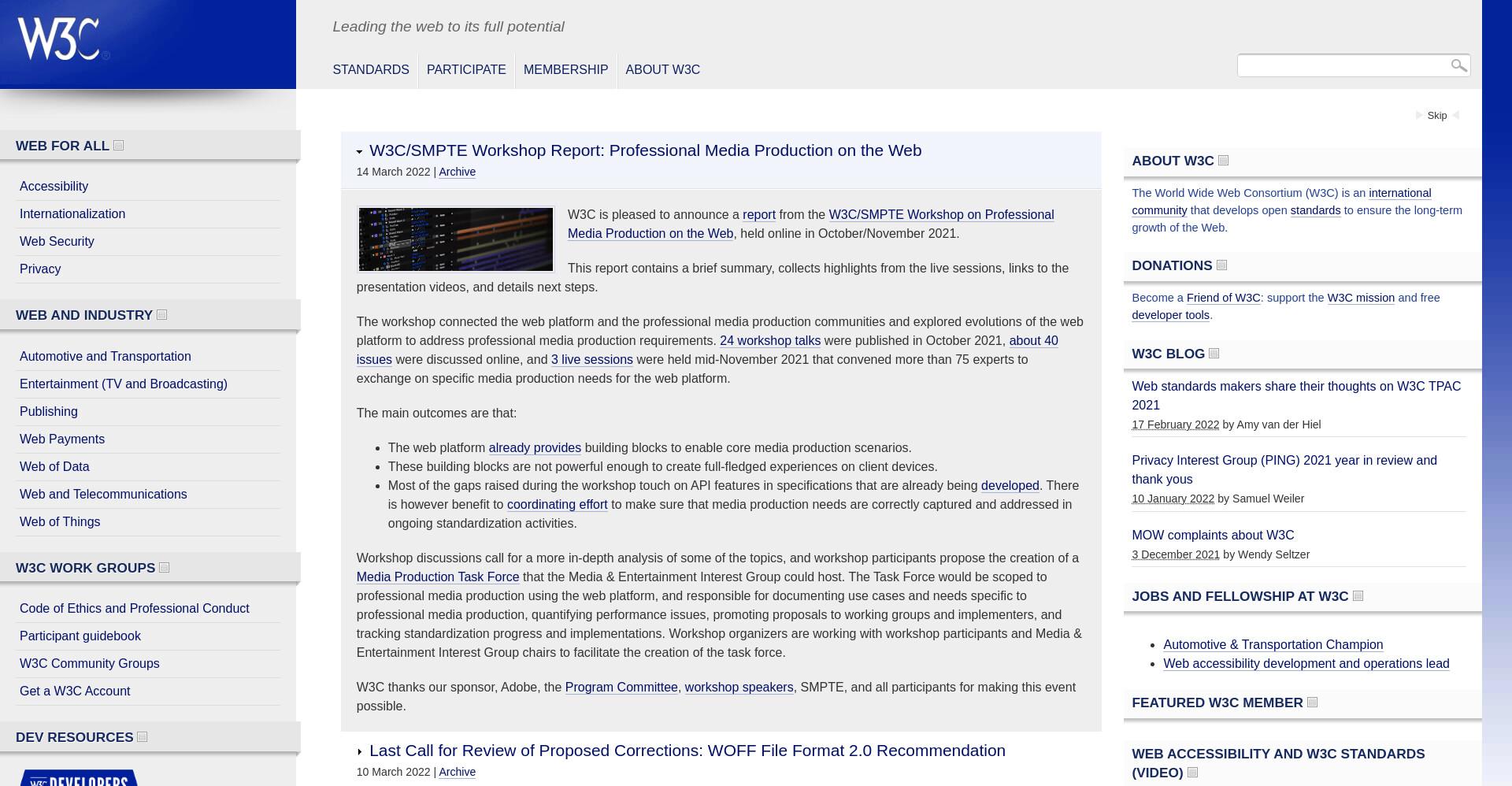Viewport: 1512px width, 786px height.
Task: Open the '3 live sessions' link
Action: tap(592, 360)
